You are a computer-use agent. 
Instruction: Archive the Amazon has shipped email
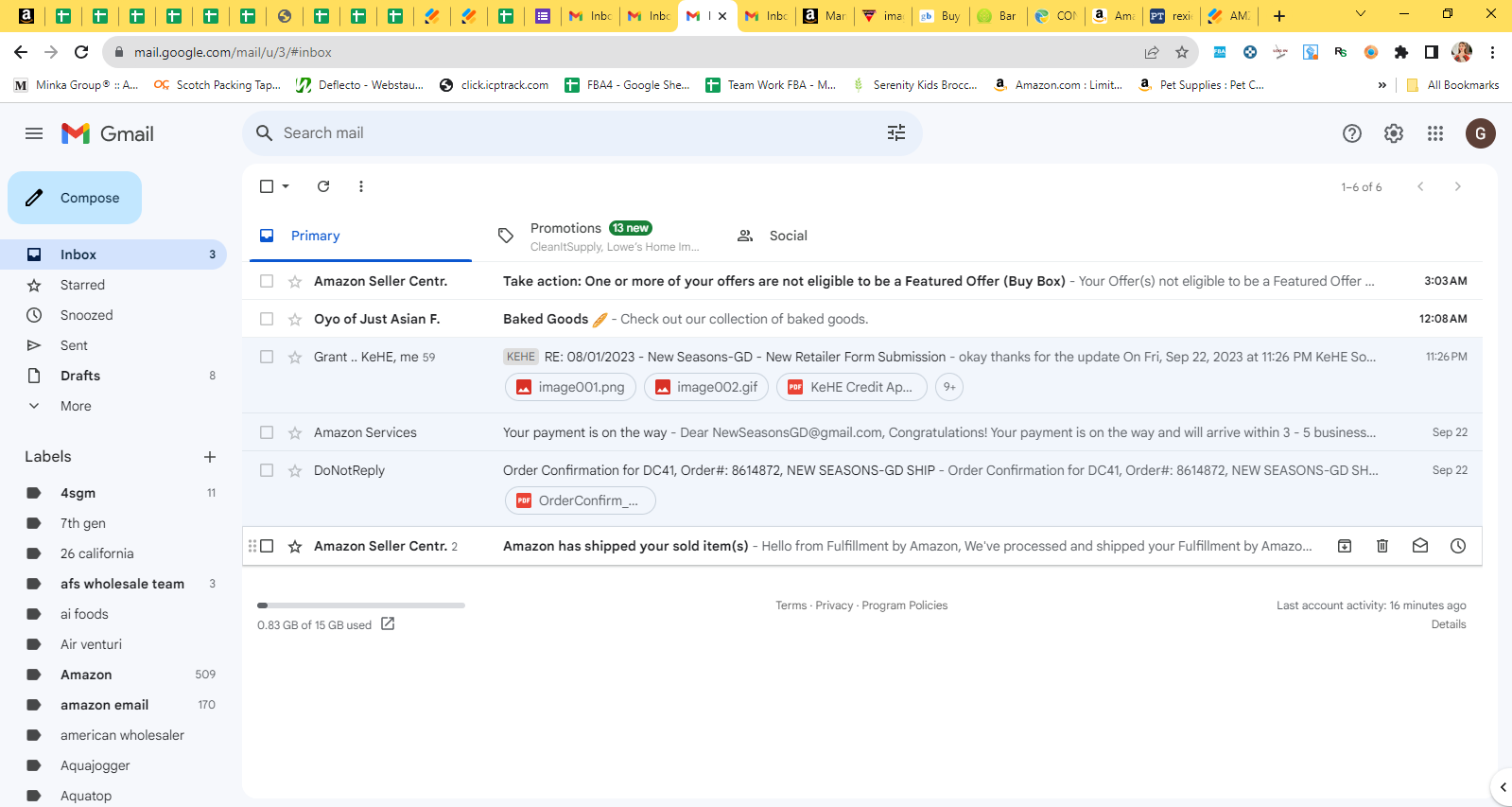coord(1345,546)
